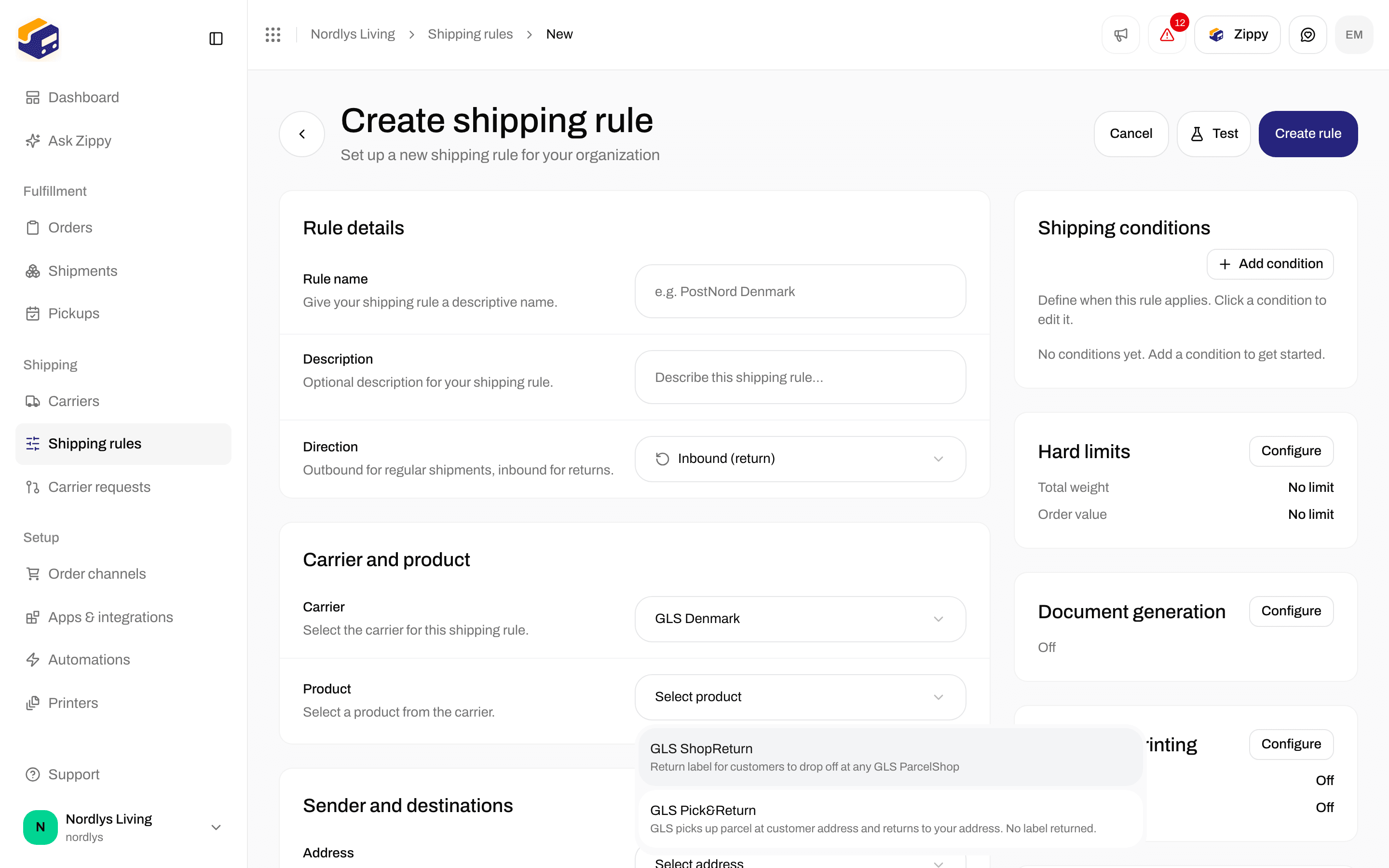
Task: Select Shipping rules in sidebar
Action: click(123, 444)
